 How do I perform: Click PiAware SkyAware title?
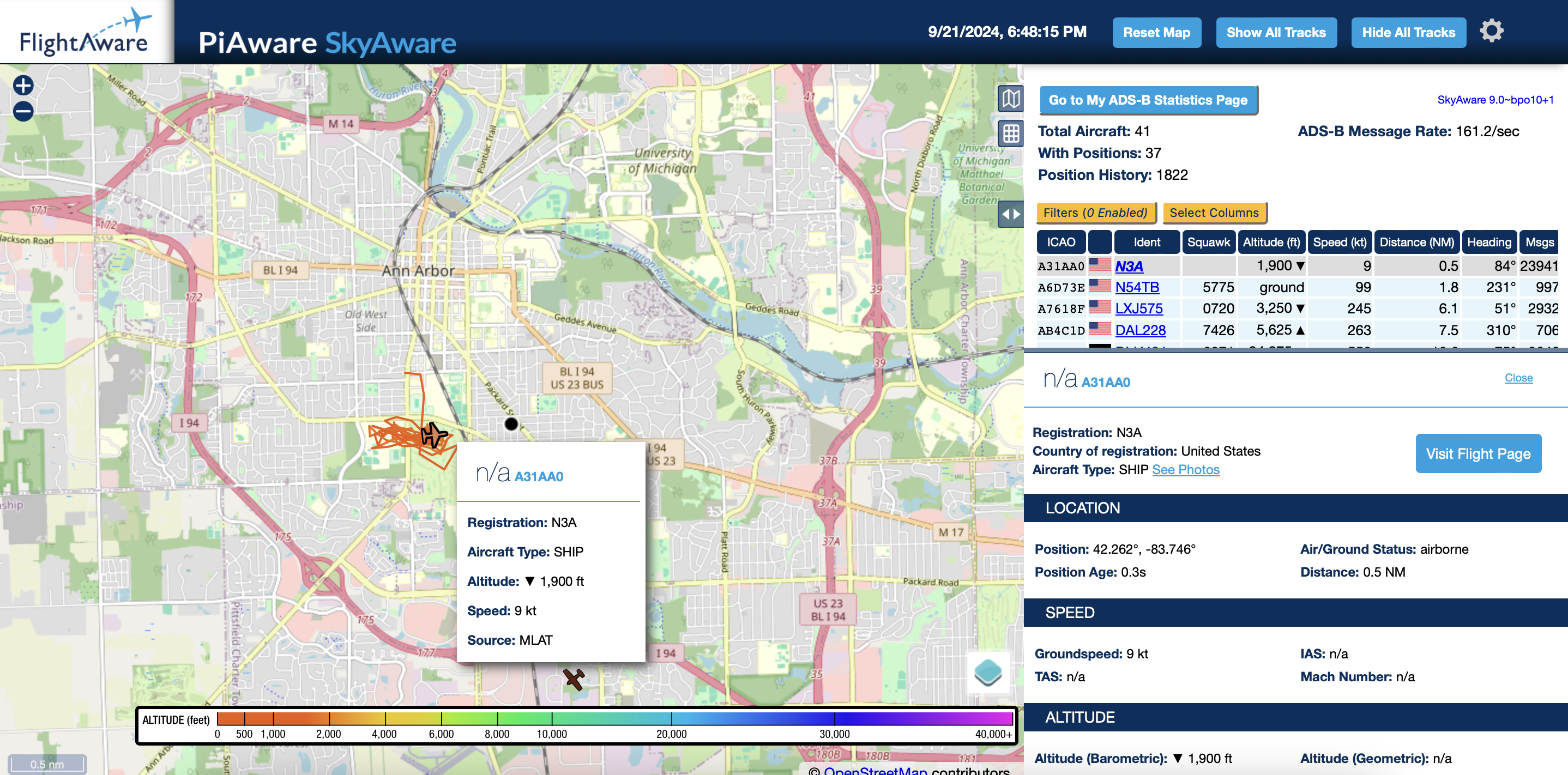[328, 43]
